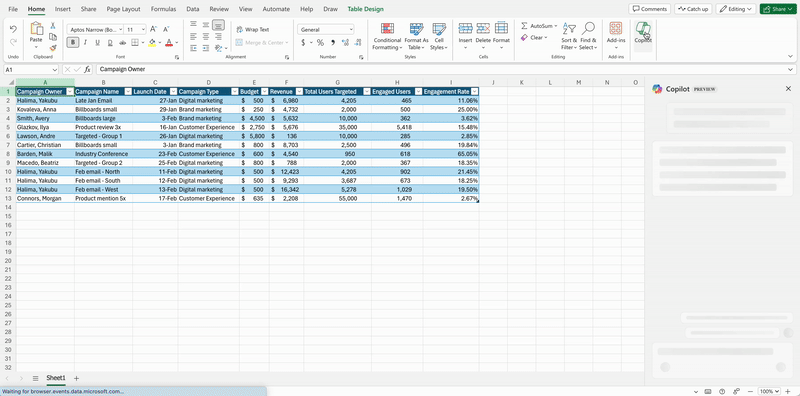
Task: Open the File menu
Action: (x=13, y=9)
